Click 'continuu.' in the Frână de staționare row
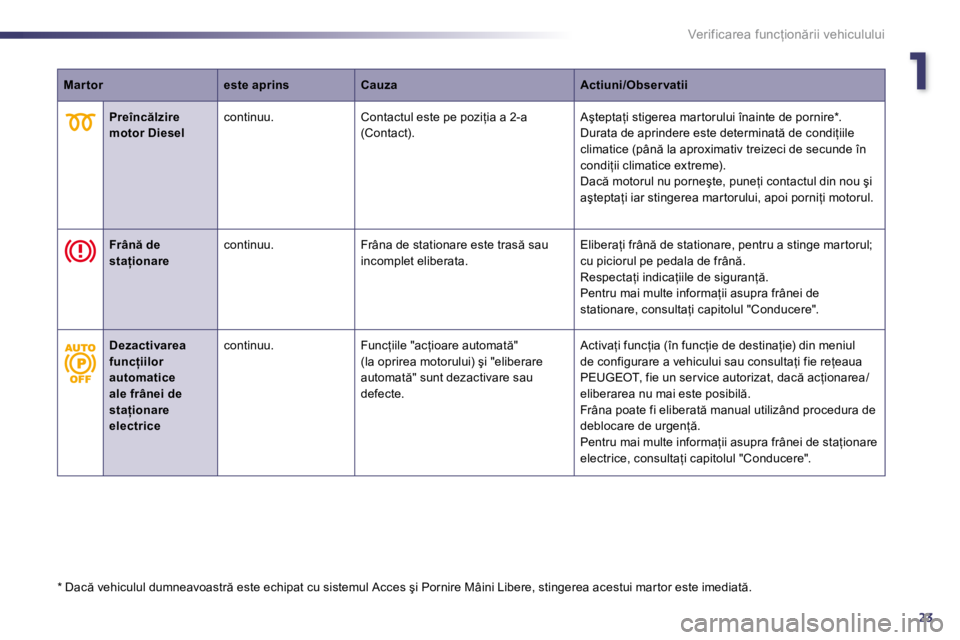 249,245
